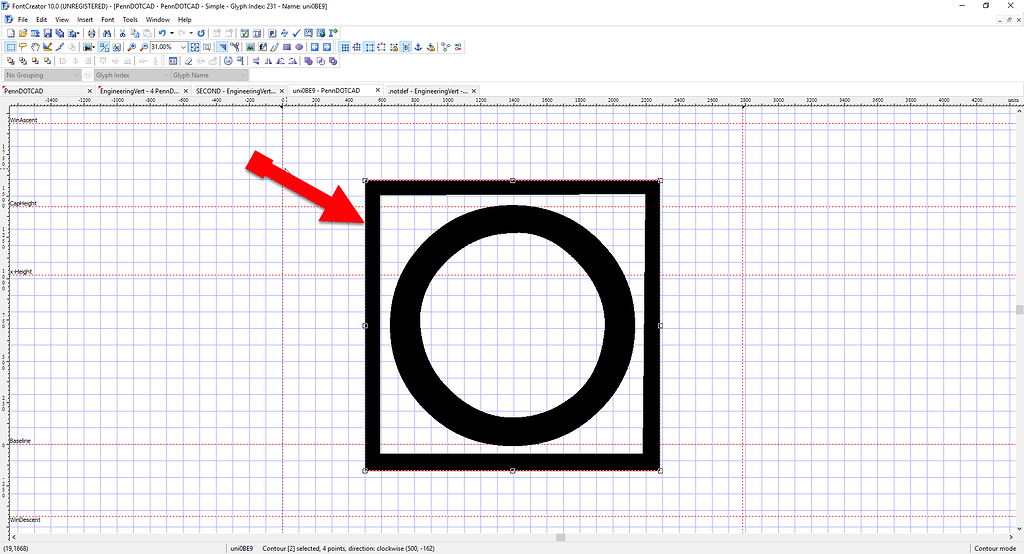Click the horizontal scrollbar thumb
Viewport: 1024px width, 554px height.
click(560, 537)
